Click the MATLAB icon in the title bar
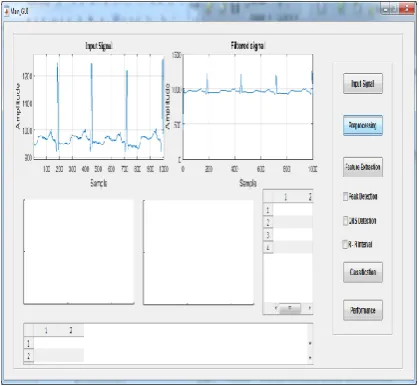This screenshot has width=419, height=386. 7,11
